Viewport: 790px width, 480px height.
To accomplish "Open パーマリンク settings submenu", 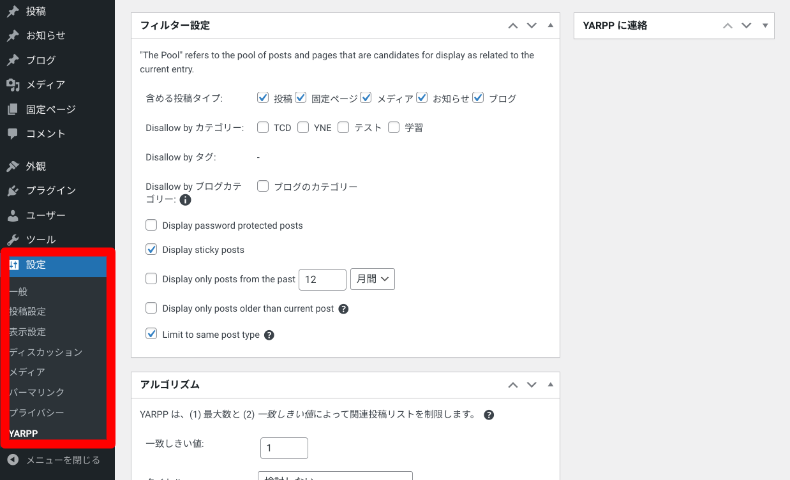I will [x=37, y=392].
